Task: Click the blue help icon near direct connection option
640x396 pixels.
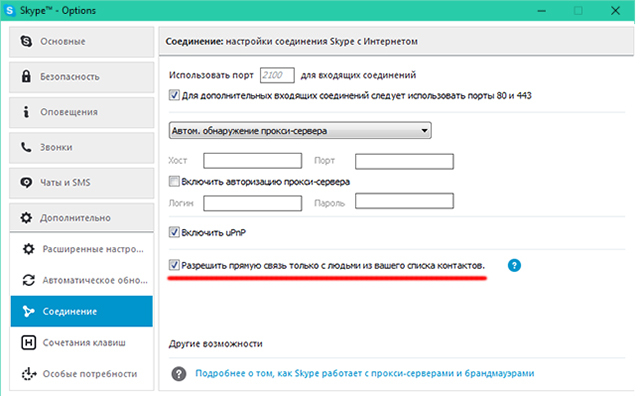Action: click(x=514, y=265)
